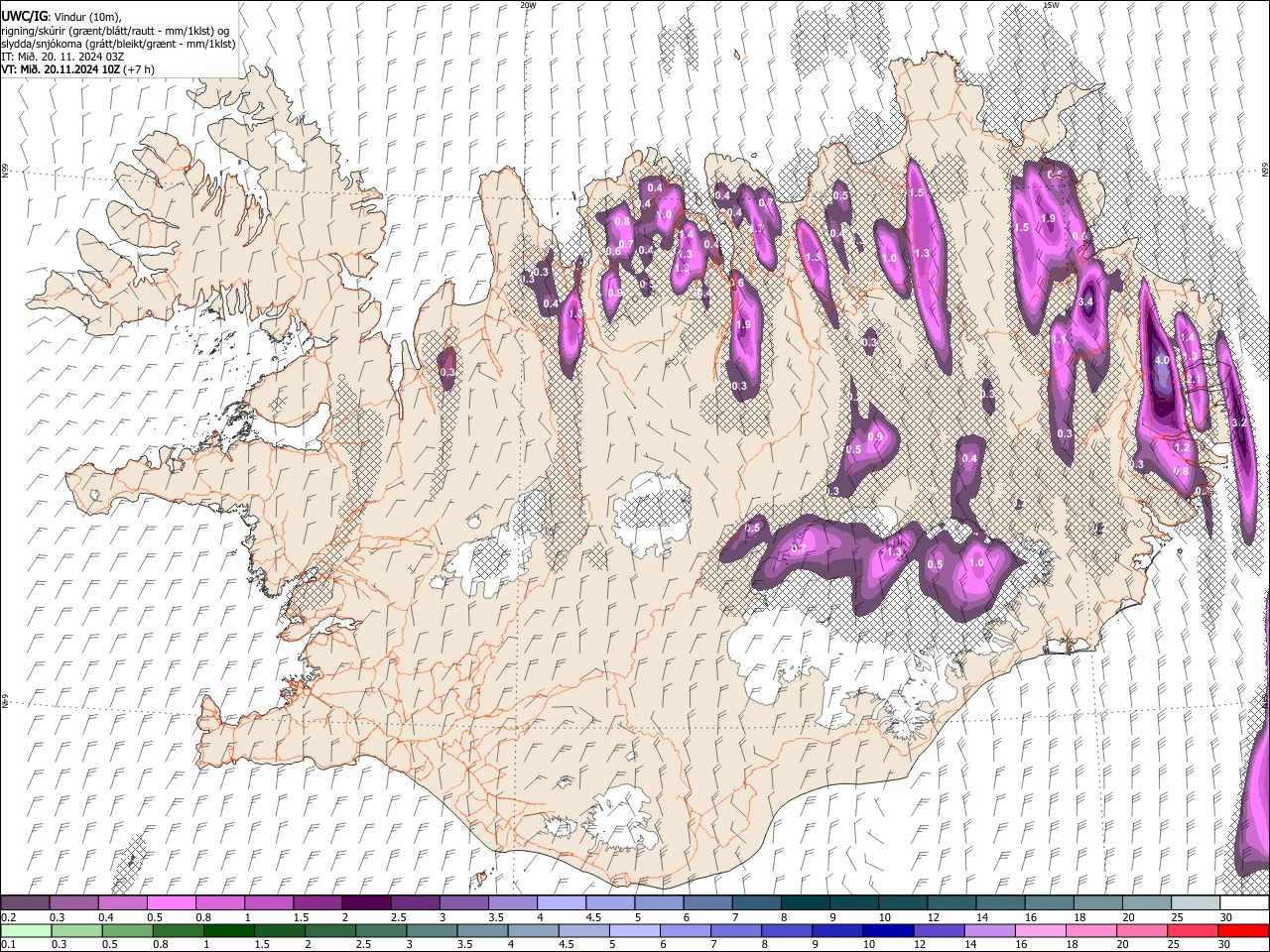Click the "4.0" snowfall value on map
1270x952 pixels.
pos(1162,361)
